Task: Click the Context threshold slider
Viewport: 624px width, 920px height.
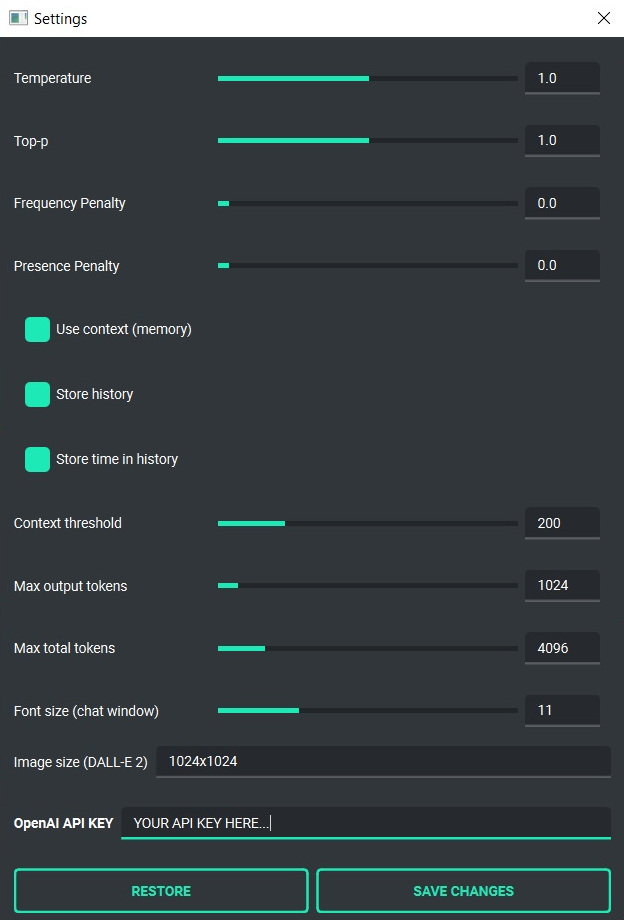Action: point(368,523)
